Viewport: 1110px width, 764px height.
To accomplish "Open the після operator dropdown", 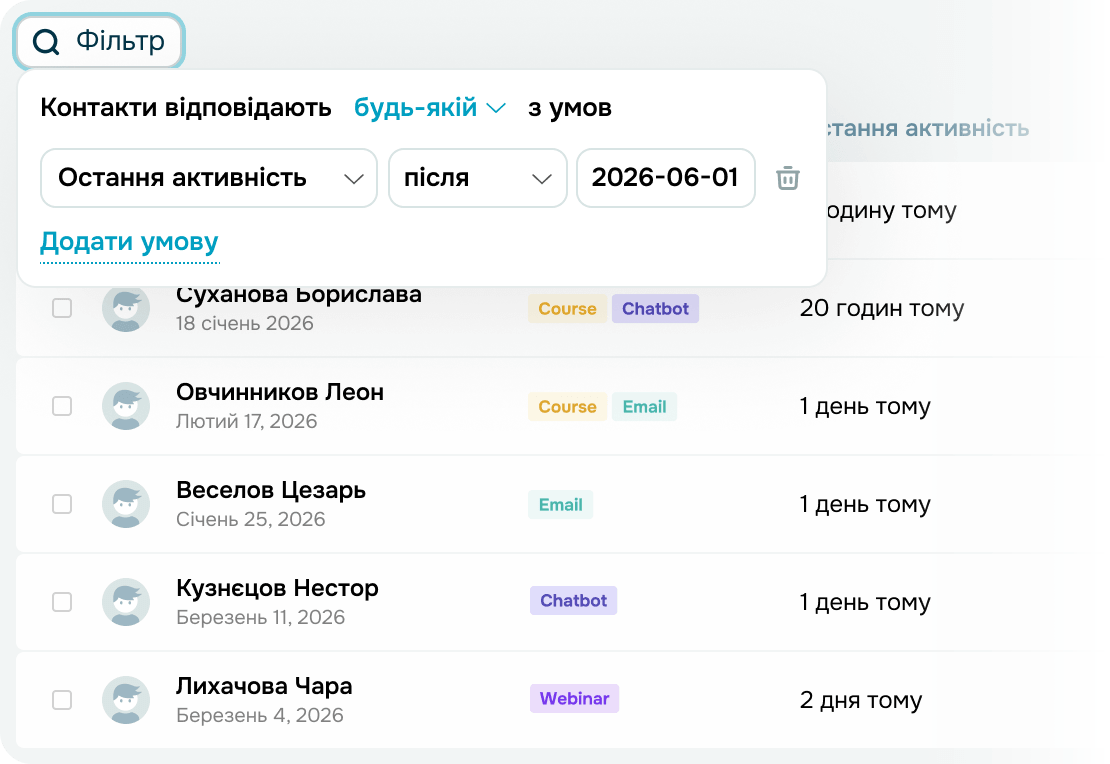I will (x=478, y=178).
